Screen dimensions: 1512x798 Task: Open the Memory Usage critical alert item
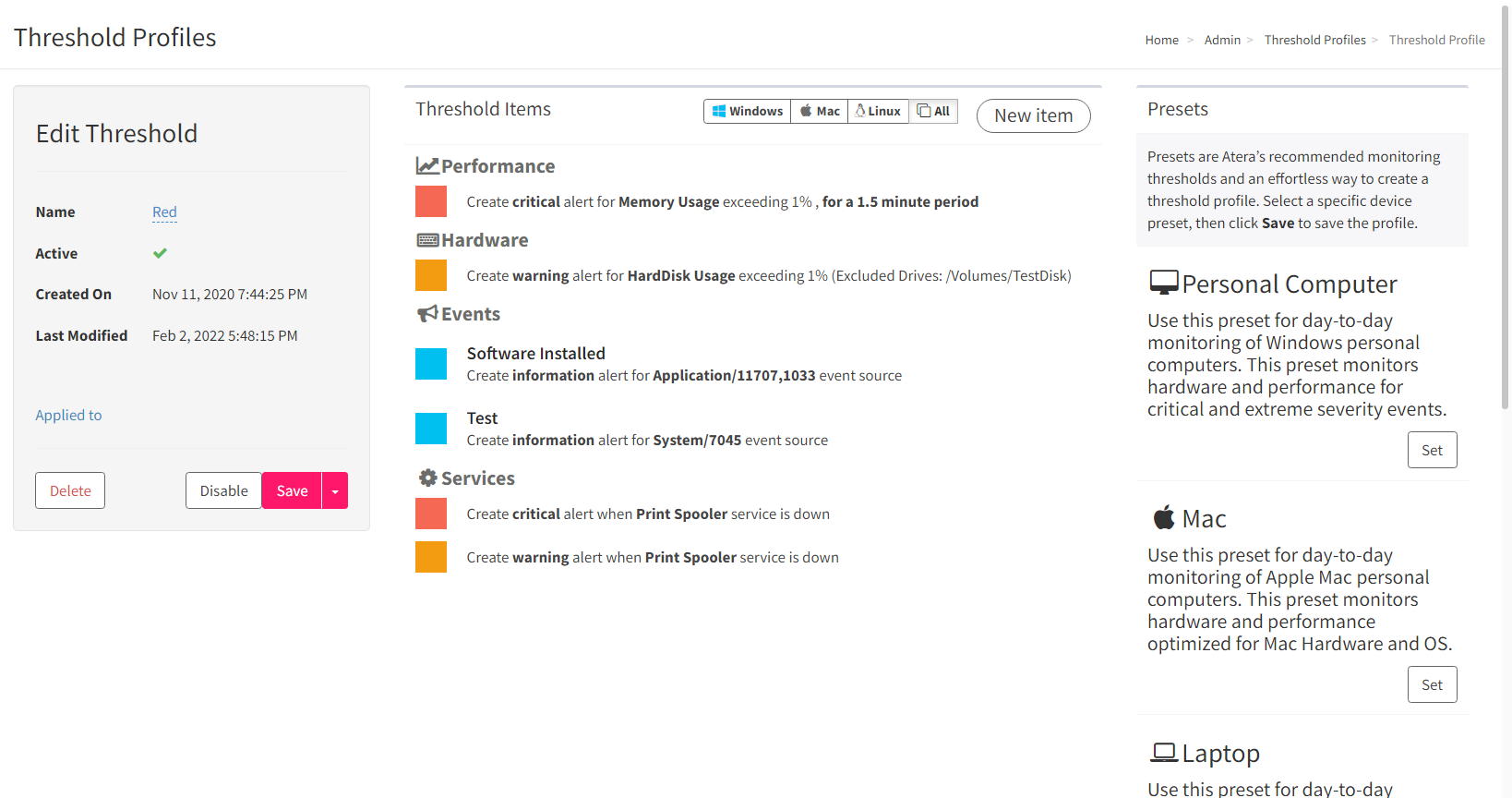click(722, 201)
